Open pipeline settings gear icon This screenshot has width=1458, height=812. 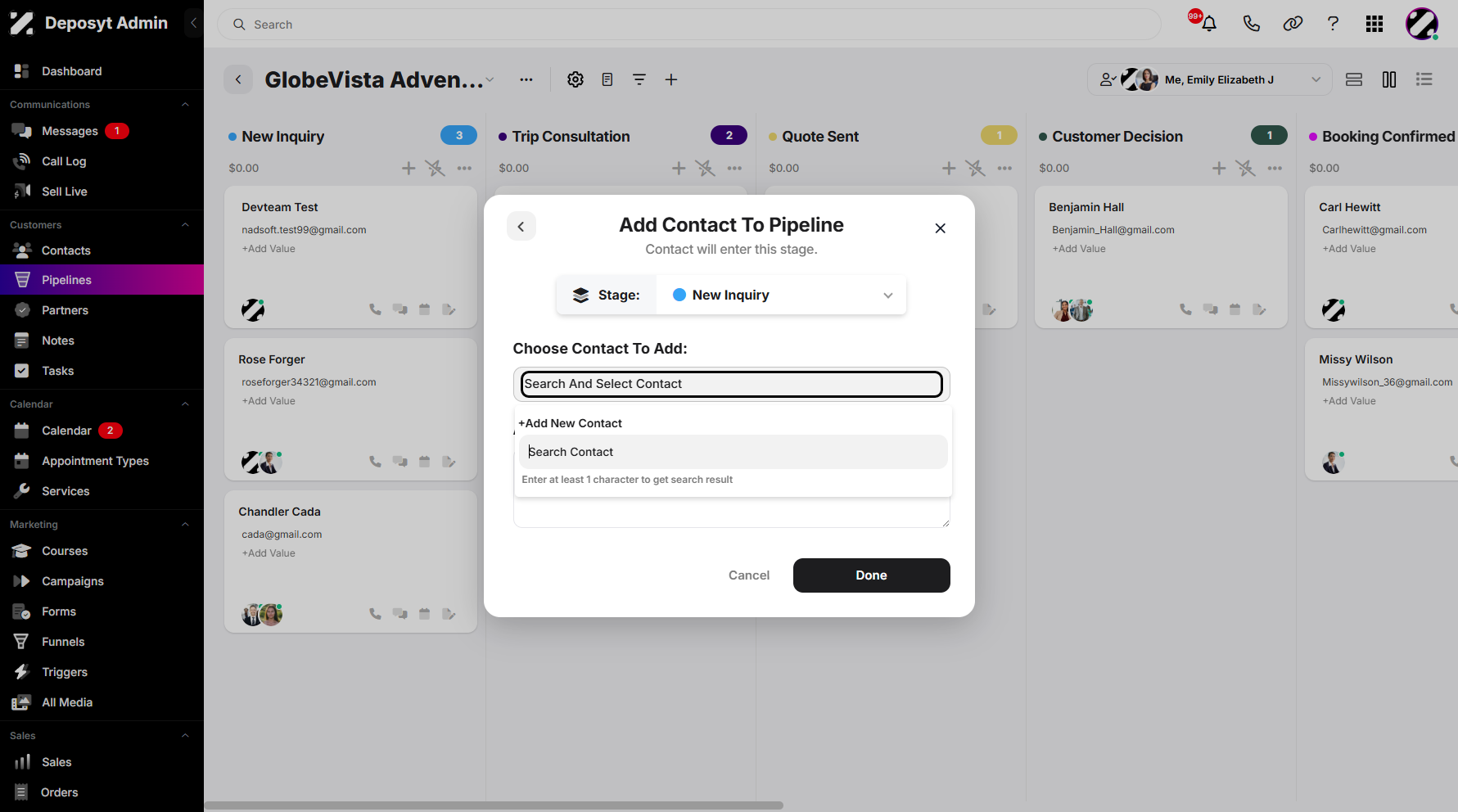[x=576, y=79]
